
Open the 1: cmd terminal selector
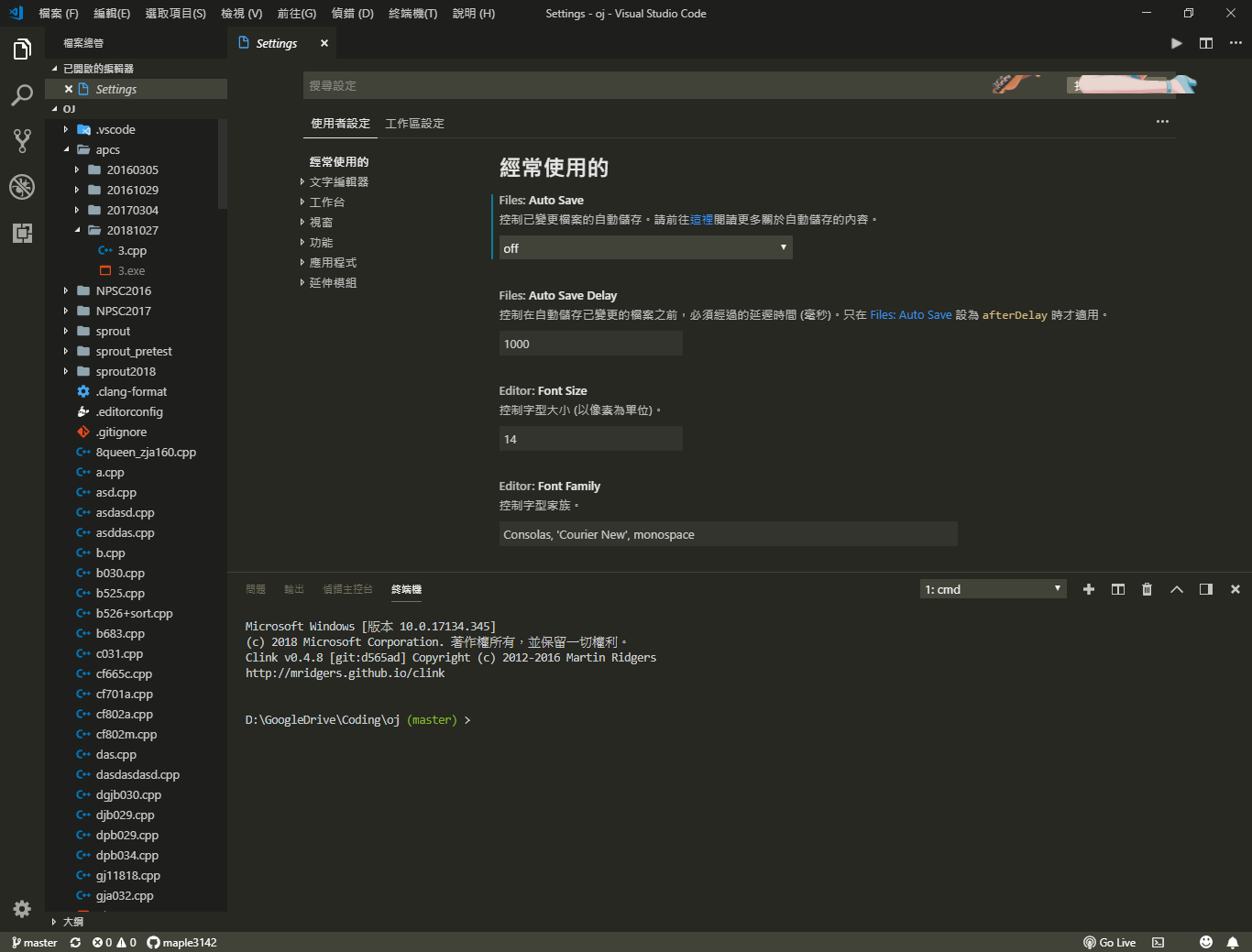coord(993,589)
